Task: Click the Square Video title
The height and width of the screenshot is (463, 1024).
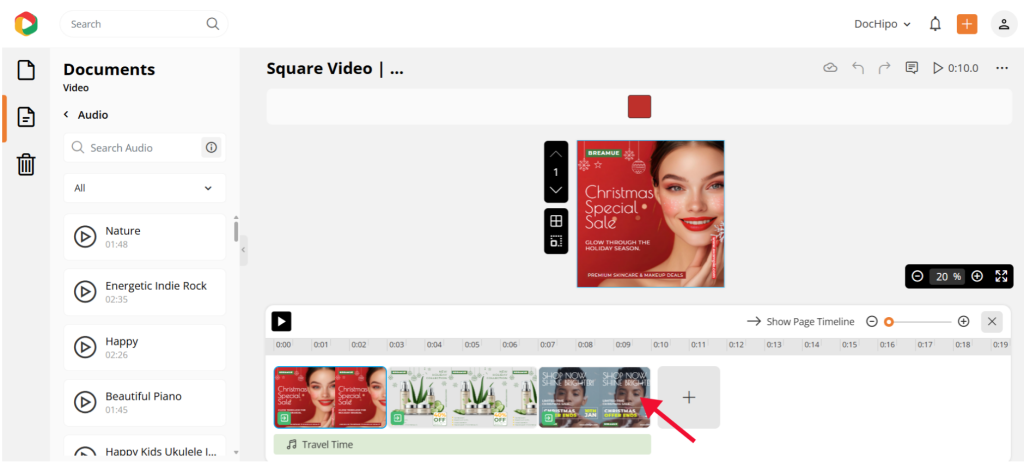Action: tap(335, 69)
